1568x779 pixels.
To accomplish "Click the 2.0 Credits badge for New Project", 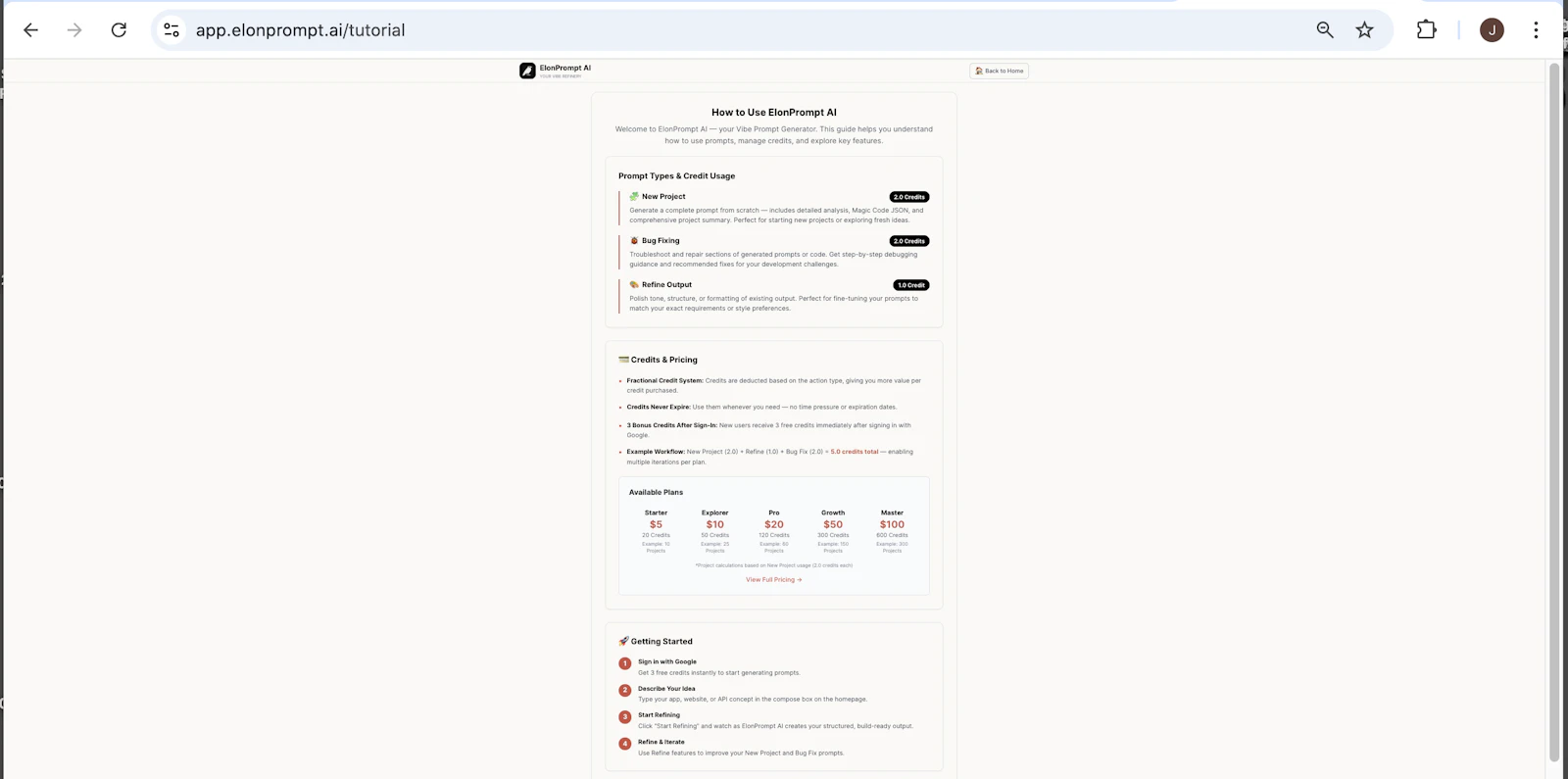I will [909, 197].
